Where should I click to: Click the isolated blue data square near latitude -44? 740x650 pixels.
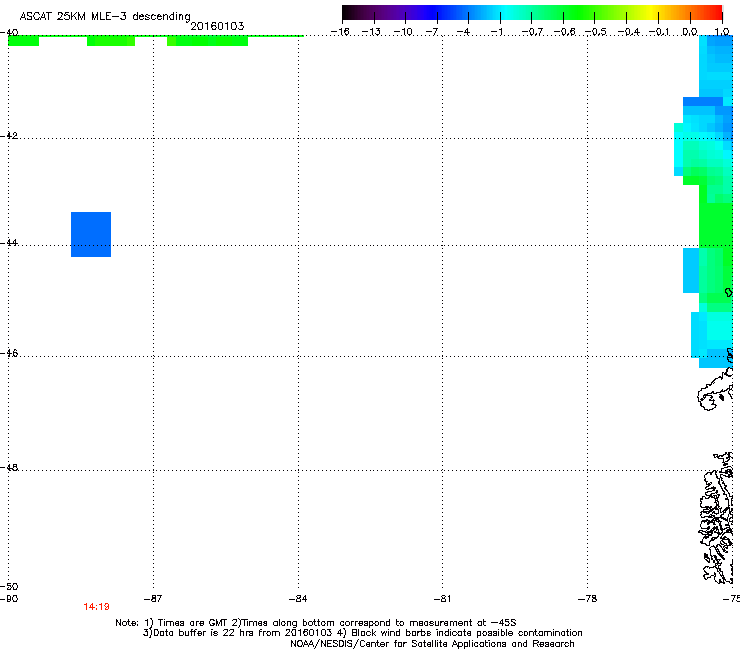(91, 235)
